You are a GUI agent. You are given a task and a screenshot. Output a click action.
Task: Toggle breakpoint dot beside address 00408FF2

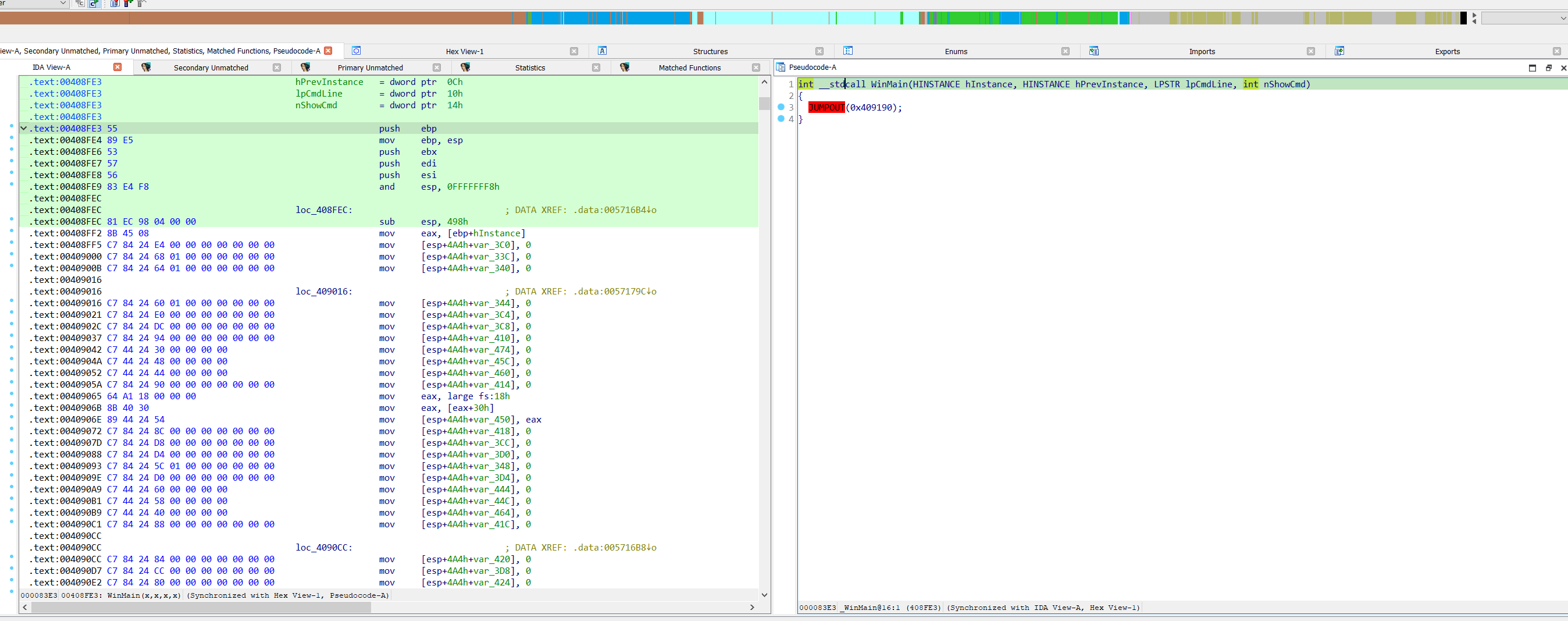coord(12,232)
